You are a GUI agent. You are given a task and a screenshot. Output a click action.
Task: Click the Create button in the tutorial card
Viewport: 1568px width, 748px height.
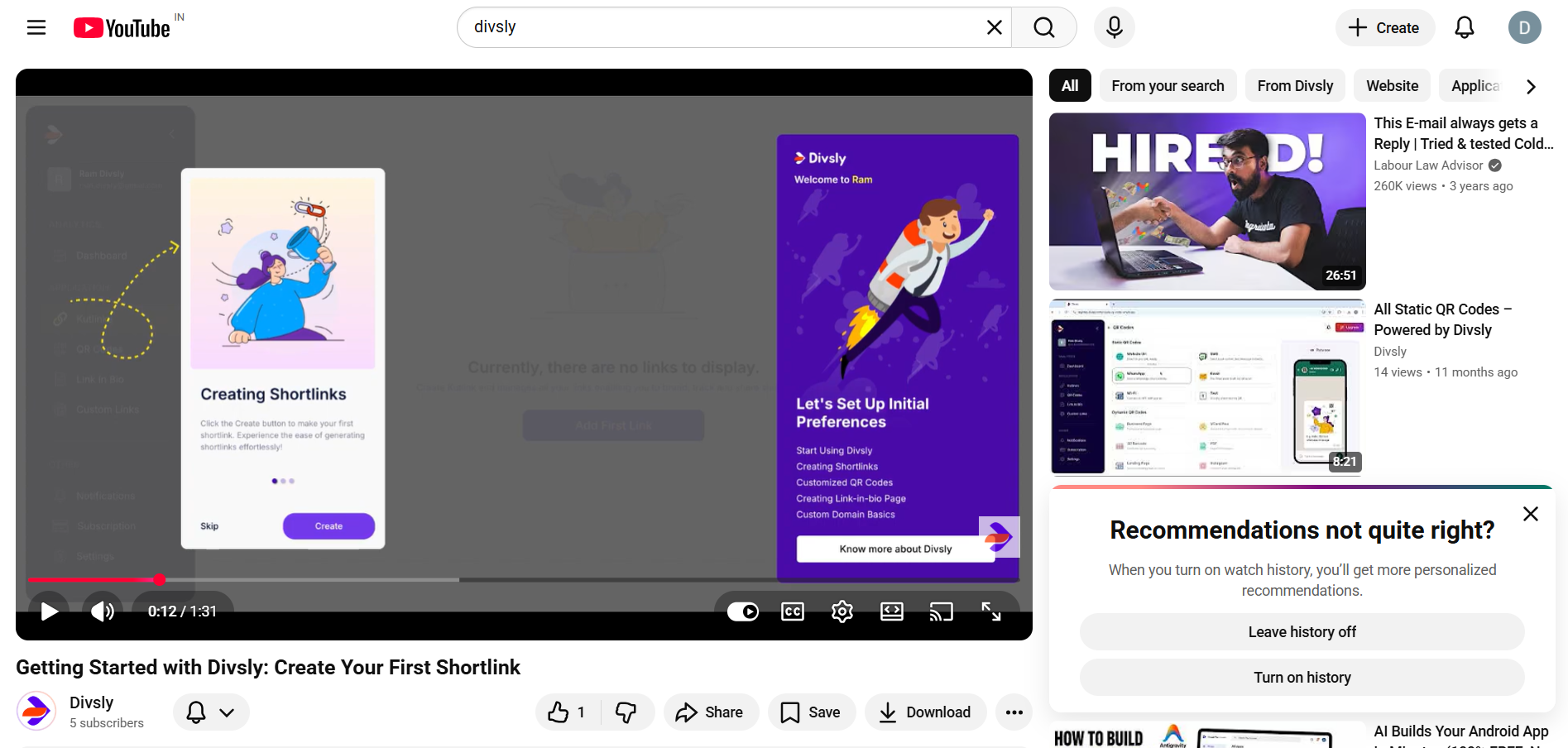pyautogui.click(x=328, y=526)
